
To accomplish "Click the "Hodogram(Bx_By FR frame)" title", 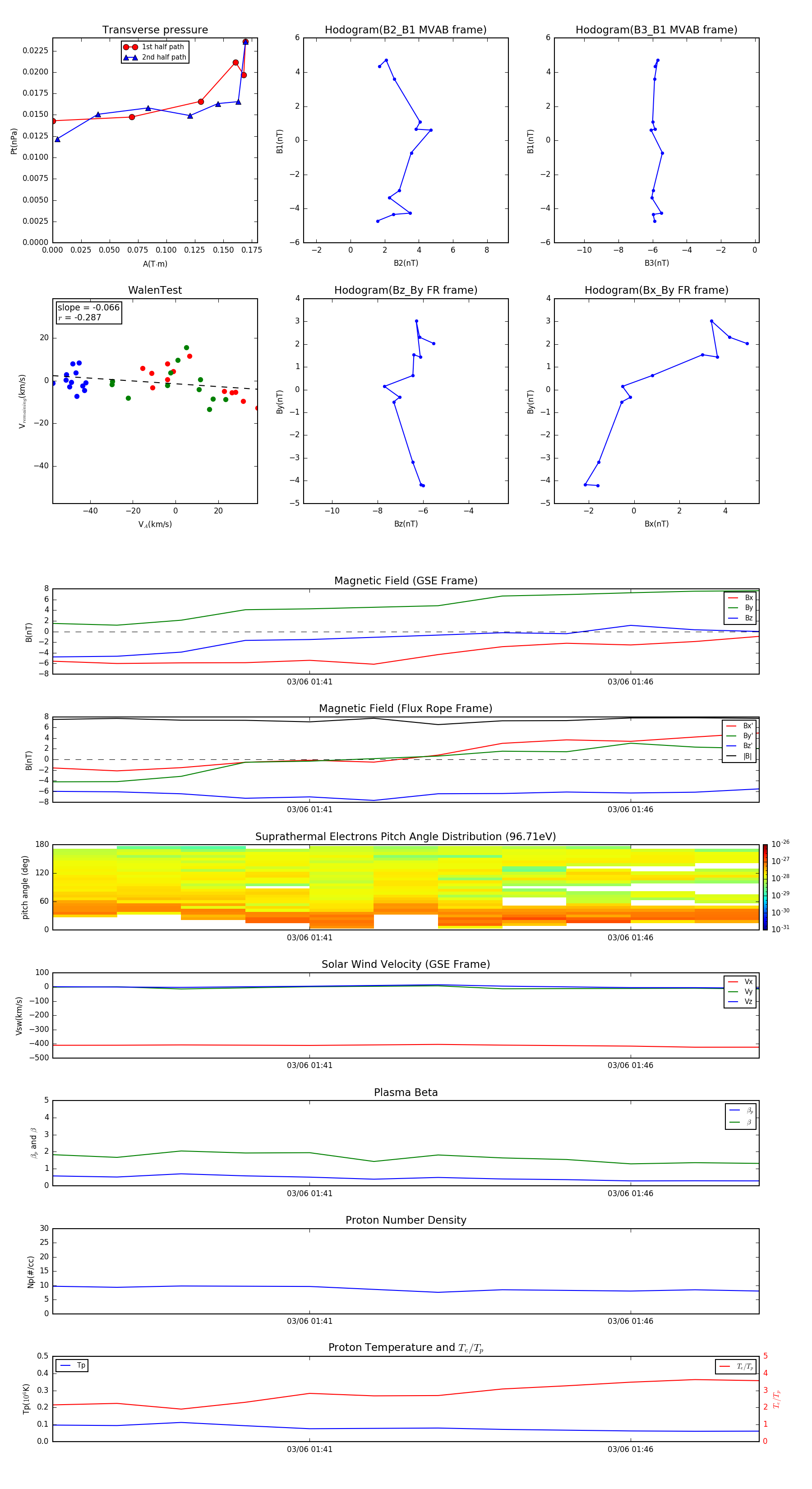I will point(656,290).
